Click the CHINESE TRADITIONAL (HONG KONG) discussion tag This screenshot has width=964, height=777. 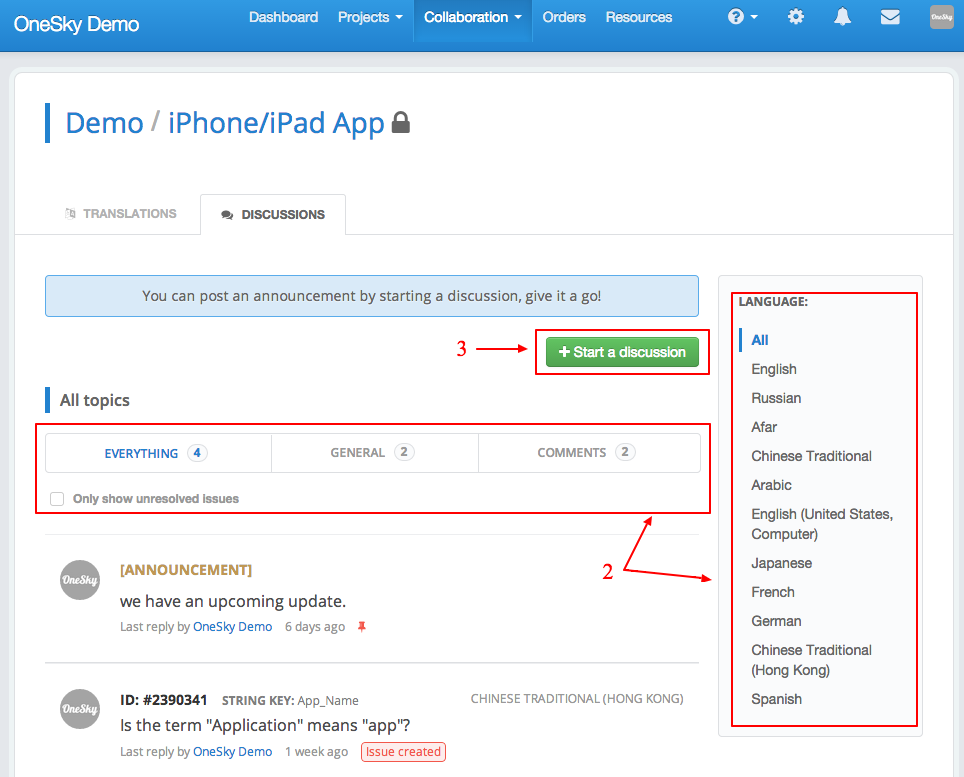click(x=577, y=699)
